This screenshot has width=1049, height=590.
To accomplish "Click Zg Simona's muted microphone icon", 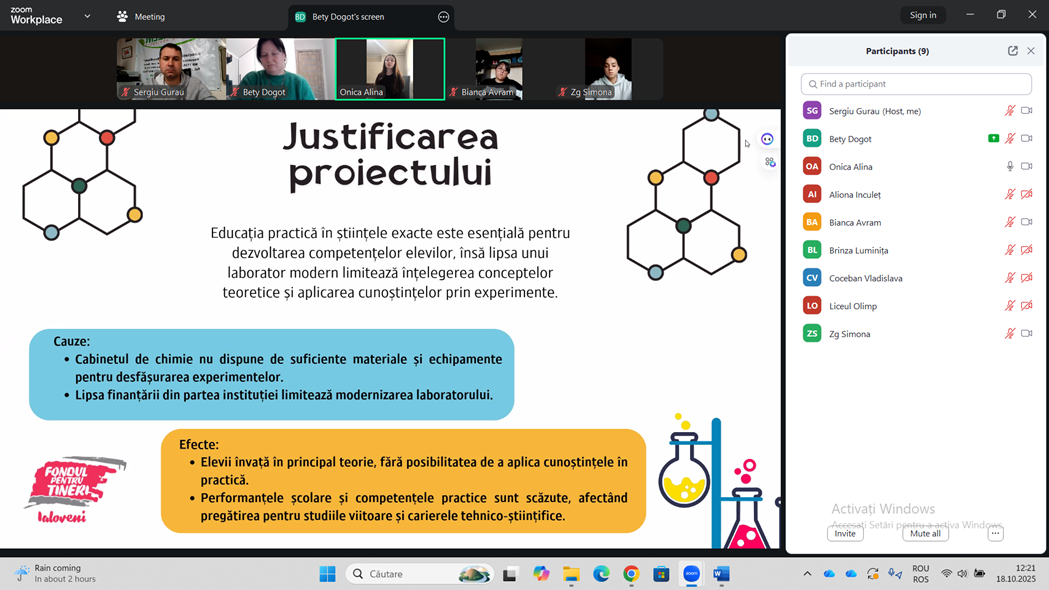I will click(x=1010, y=334).
